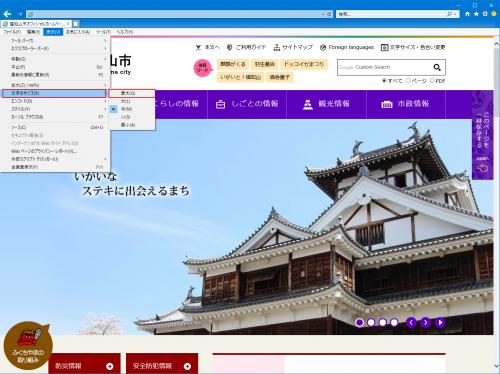Expand the 安全防犯情報 plus icon
500x374 pixels.
[187, 366]
